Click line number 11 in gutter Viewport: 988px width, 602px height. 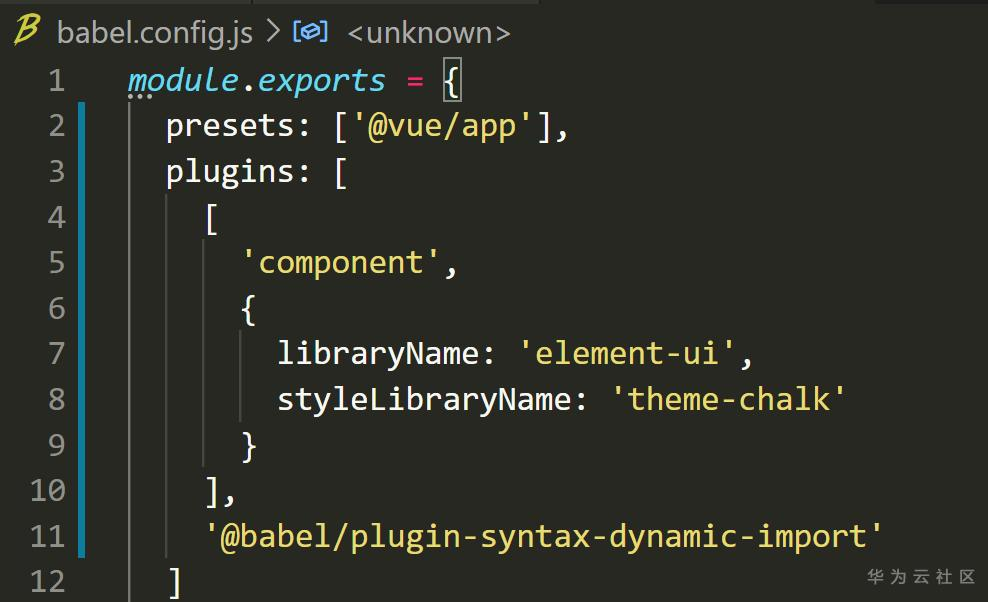point(48,536)
